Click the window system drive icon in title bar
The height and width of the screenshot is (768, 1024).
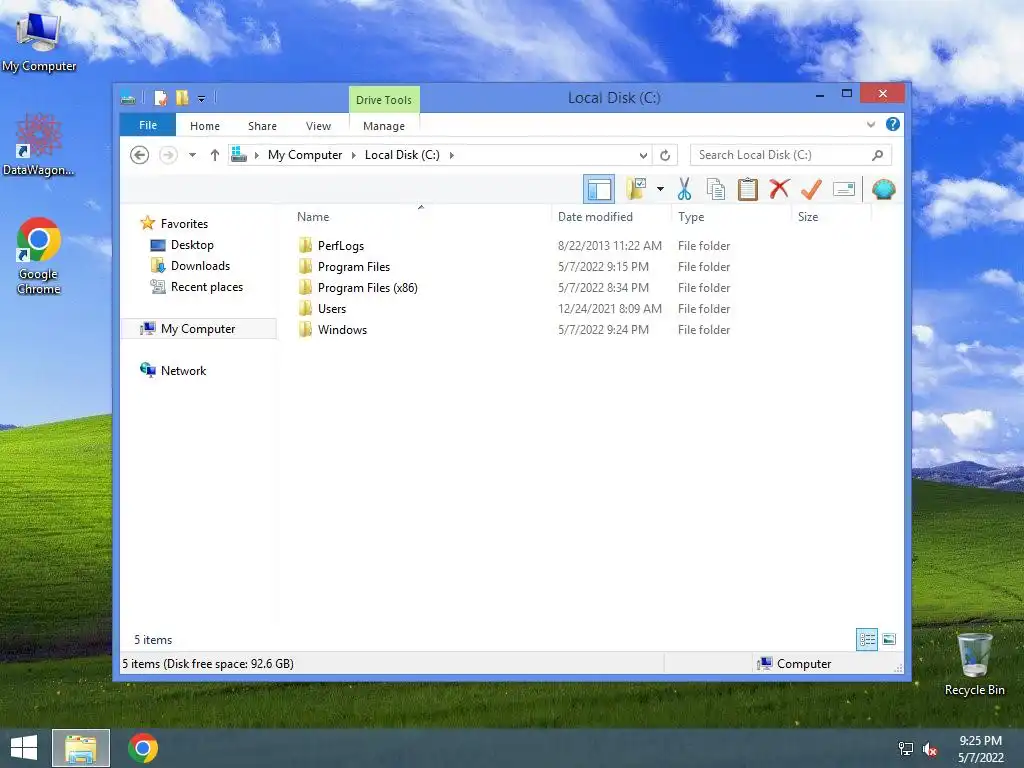coord(128,99)
